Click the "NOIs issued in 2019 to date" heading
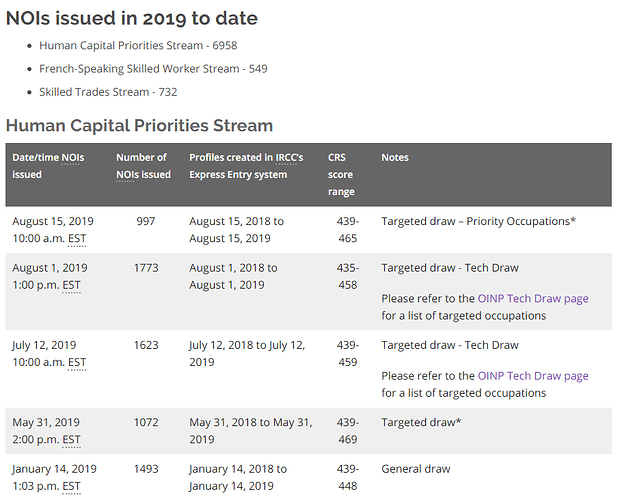This screenshot has width=622, height=500. coord(131,18)
